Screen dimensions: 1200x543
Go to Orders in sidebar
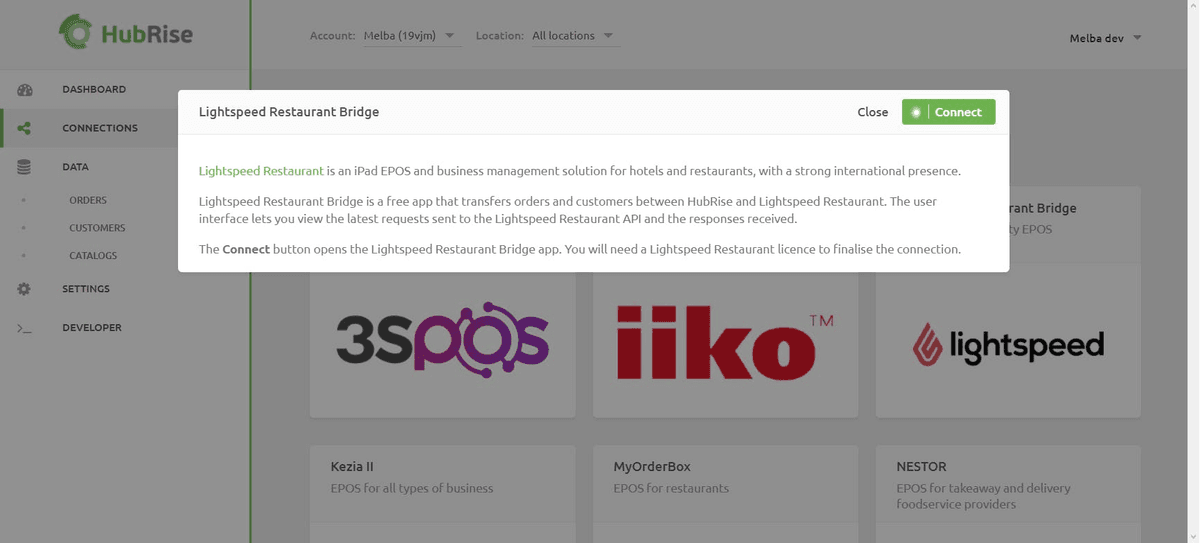point(88,200)
